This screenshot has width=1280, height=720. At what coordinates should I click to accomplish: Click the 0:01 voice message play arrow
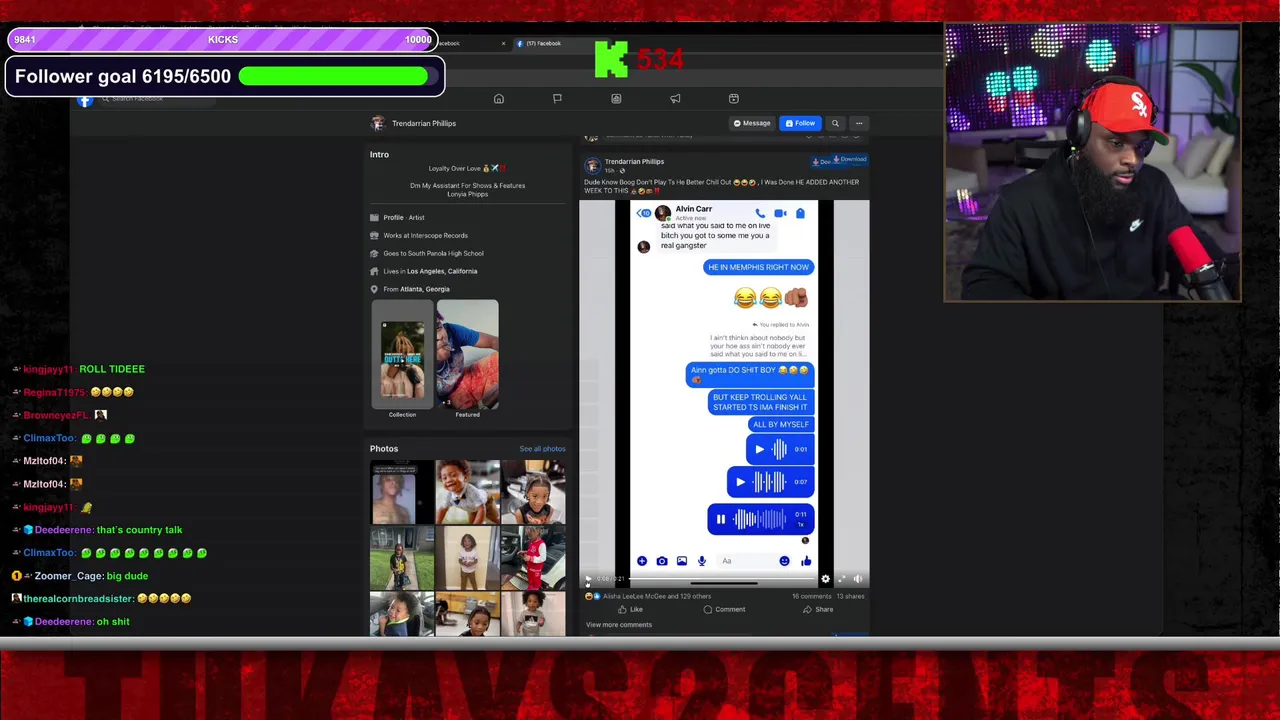tap(759, 449)
